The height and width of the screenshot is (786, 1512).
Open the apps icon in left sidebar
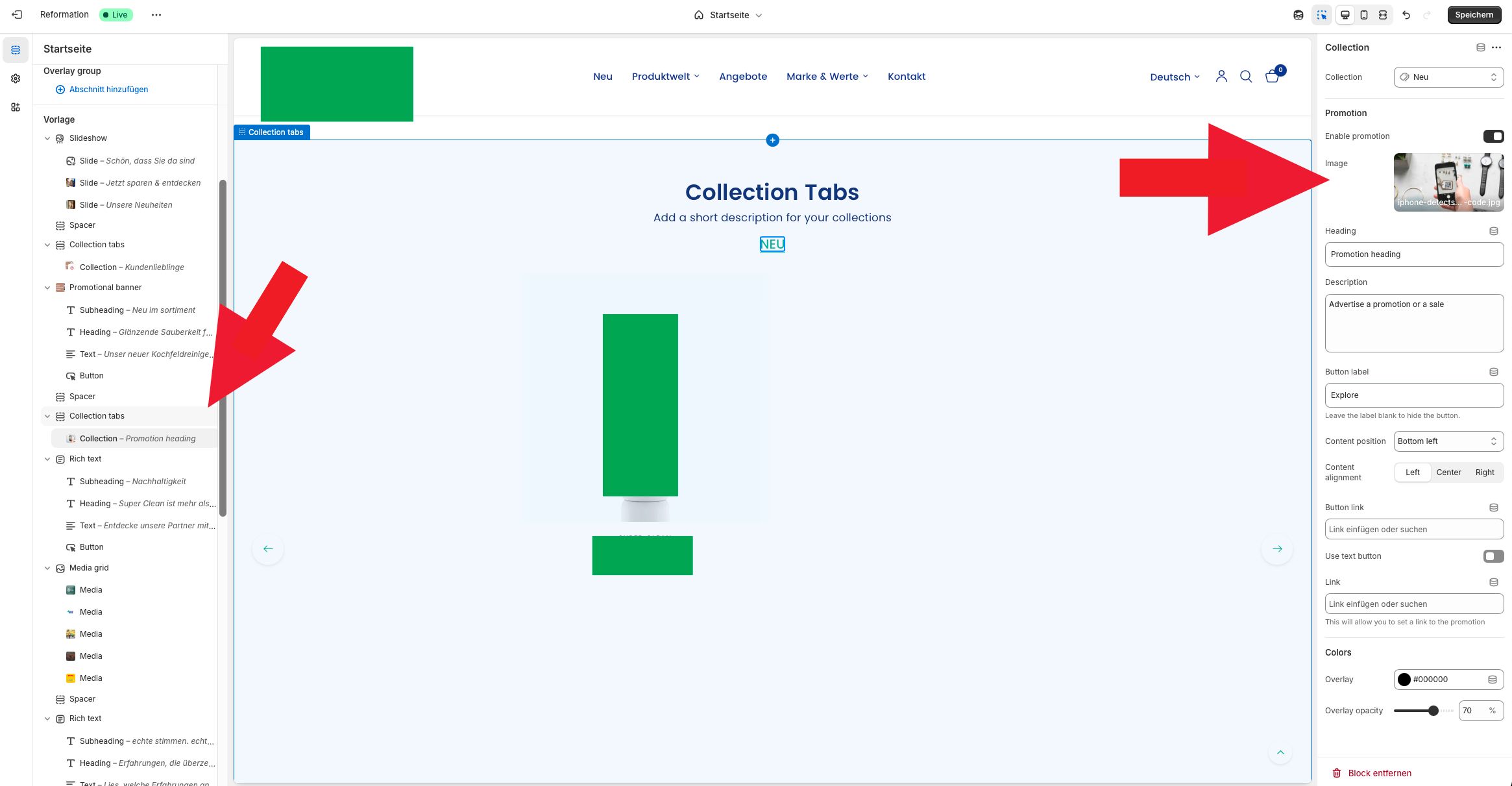pos(16,107)
